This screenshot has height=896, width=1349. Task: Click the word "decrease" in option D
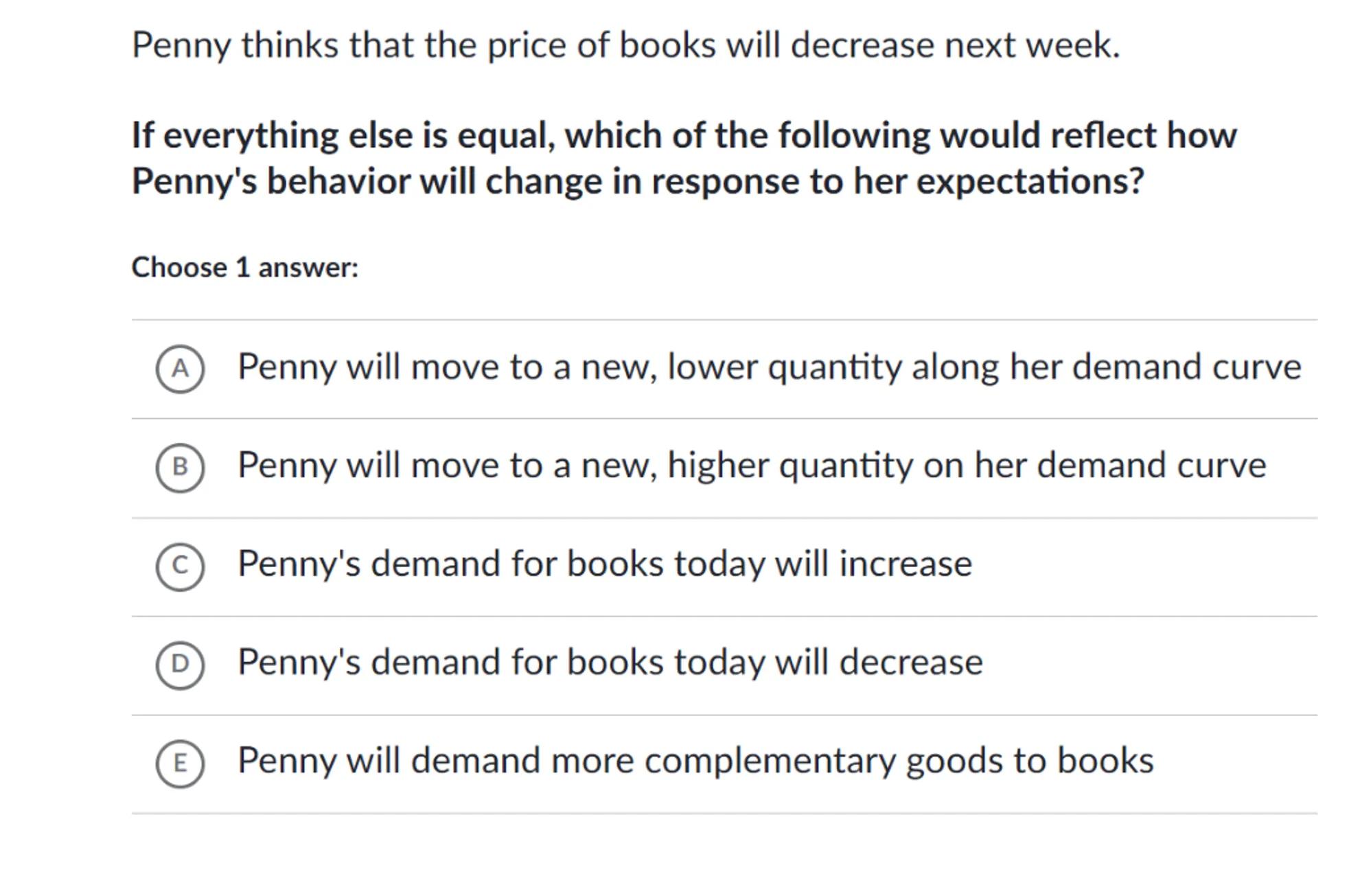click(x=911, y=663)
